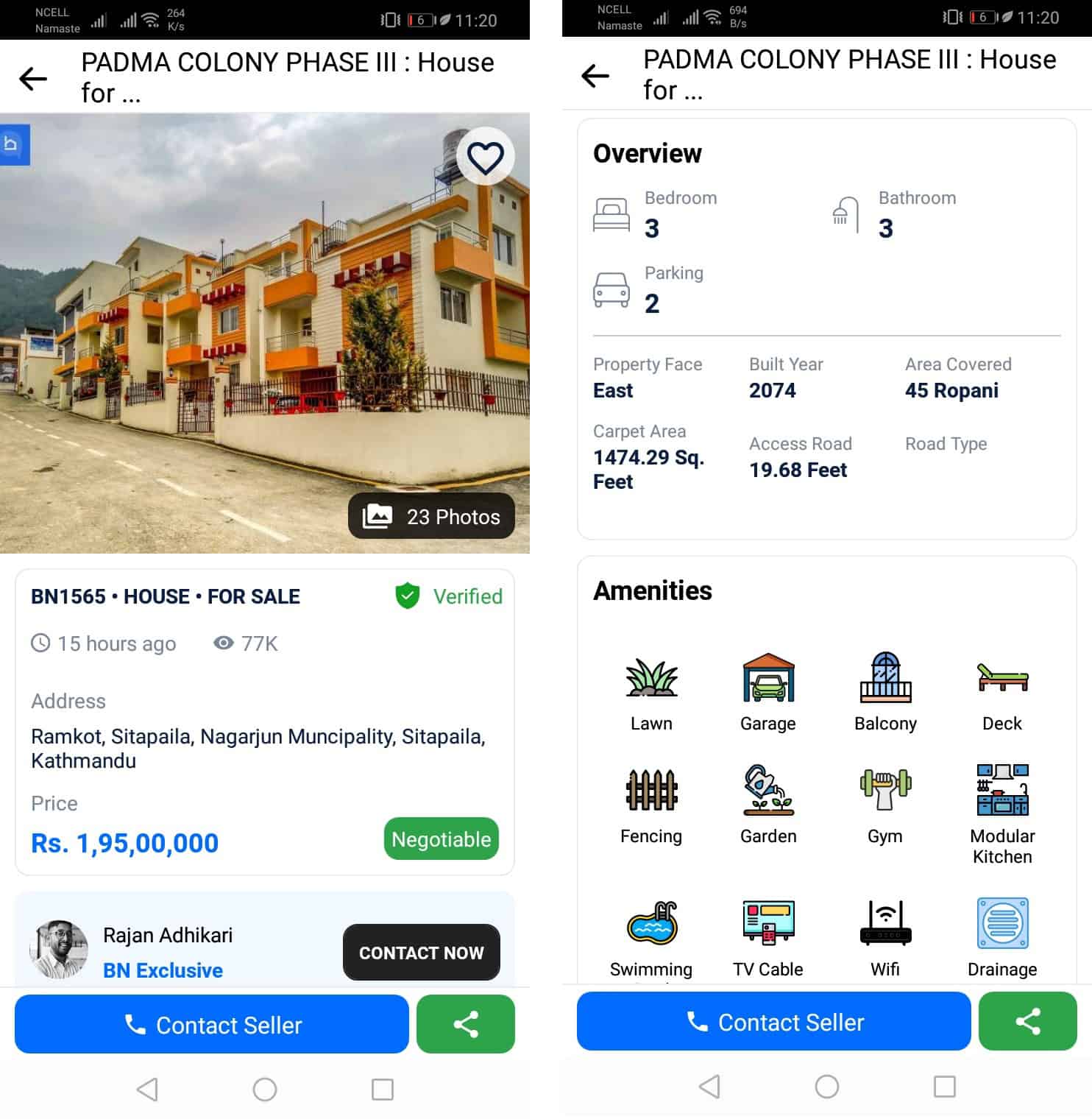This screenshot has height=1119, width=1092.
Task: Tap the Verified shield badge
Action: (408, 596)
